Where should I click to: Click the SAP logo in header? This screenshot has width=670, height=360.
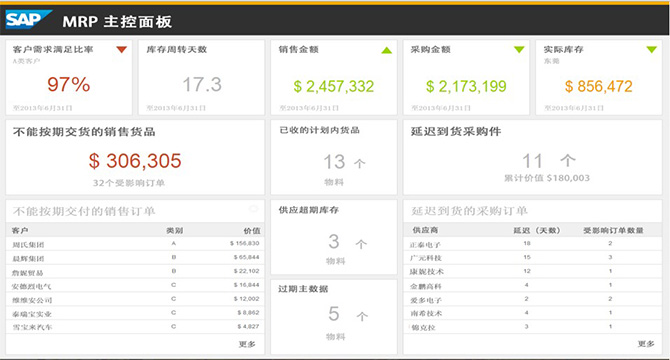(x=28, y=19)
